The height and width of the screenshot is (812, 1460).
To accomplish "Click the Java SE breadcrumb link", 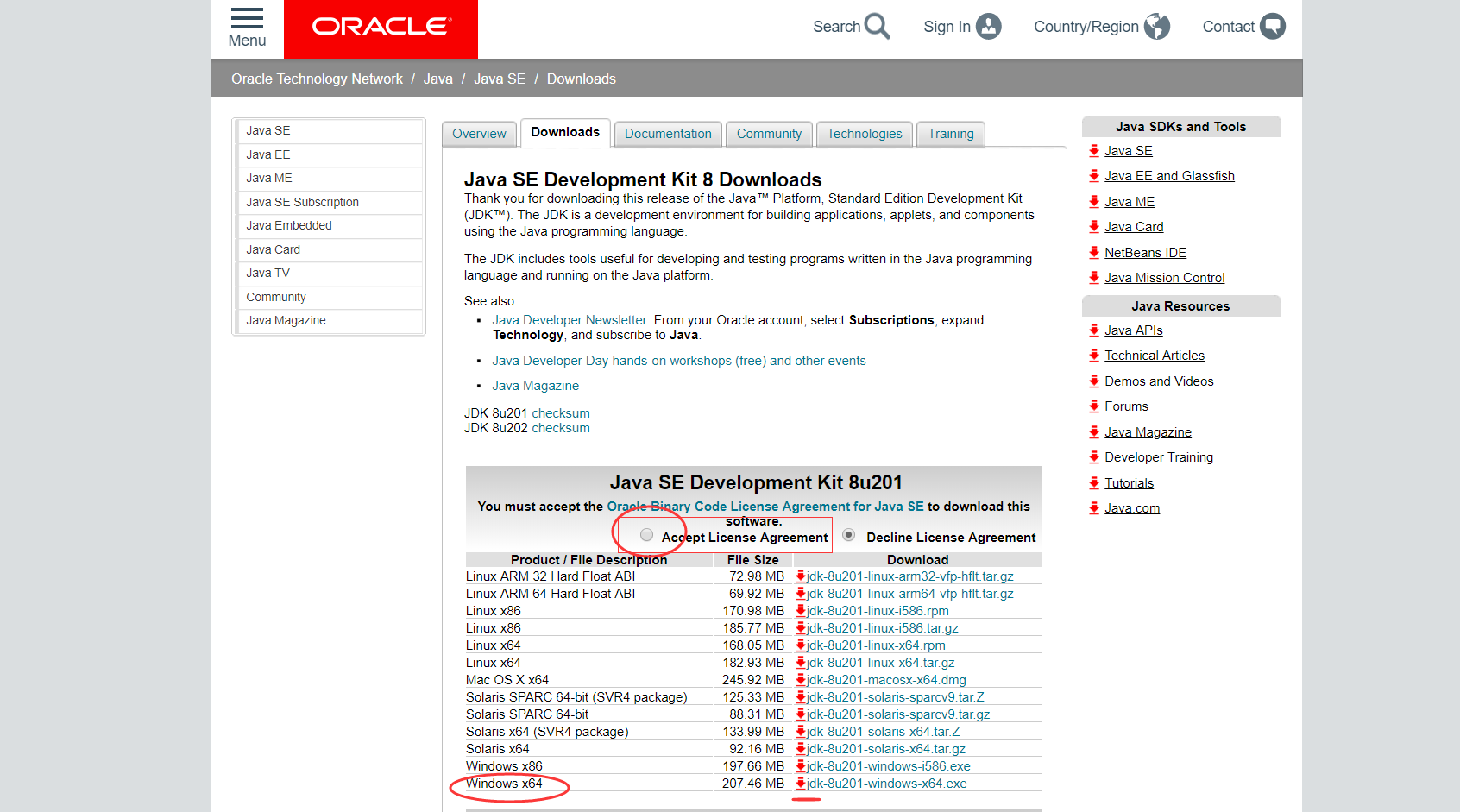I will pyautogui.click(x=500, y=79).
